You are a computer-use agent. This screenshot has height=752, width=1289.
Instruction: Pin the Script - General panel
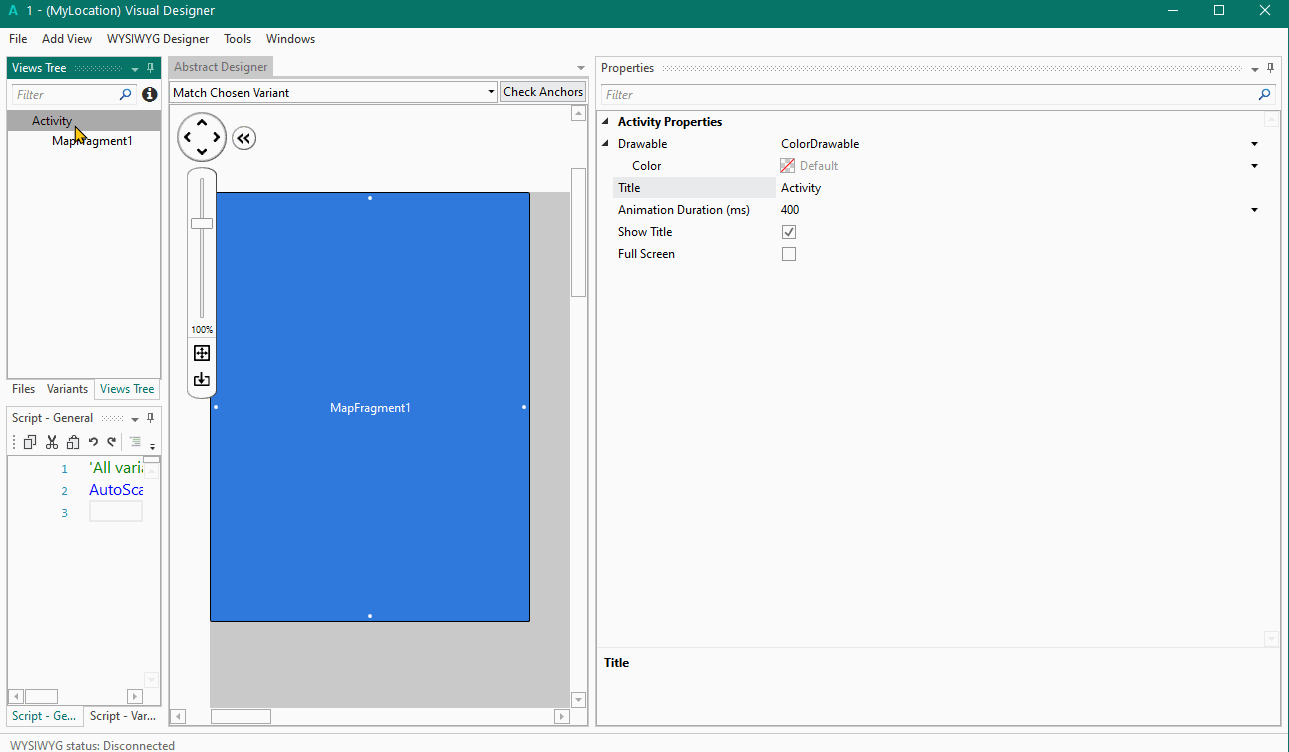coord(151,418)
